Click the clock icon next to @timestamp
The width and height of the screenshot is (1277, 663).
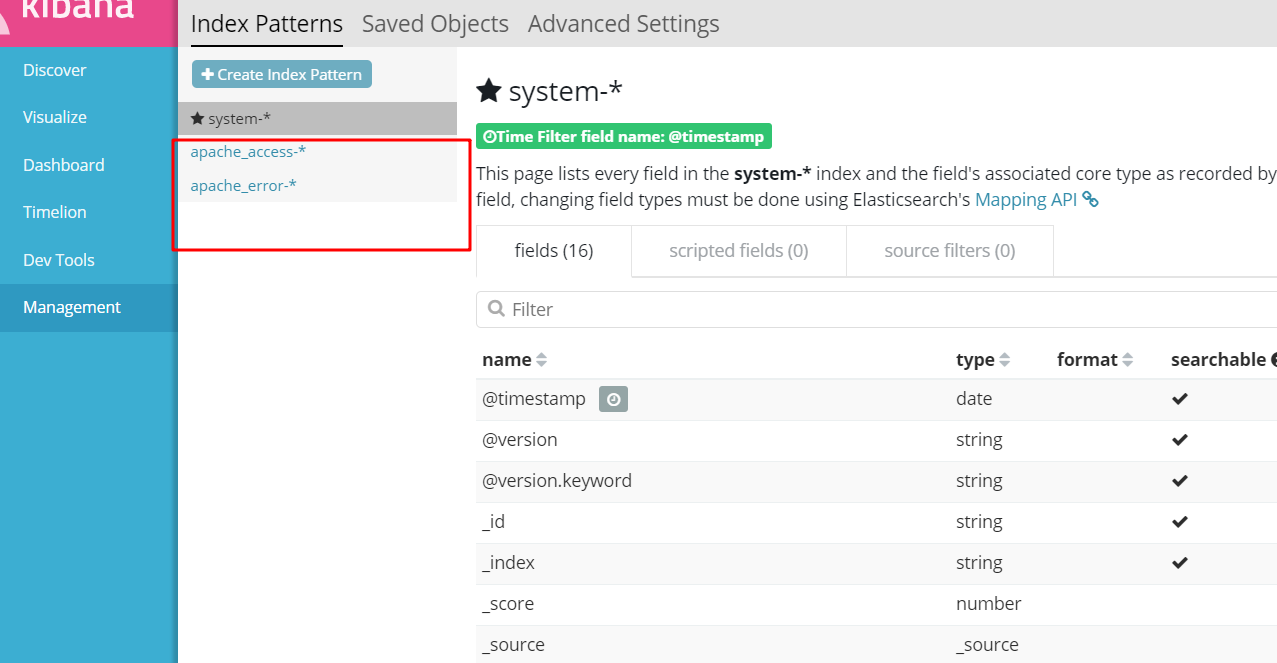pos(614,399)
